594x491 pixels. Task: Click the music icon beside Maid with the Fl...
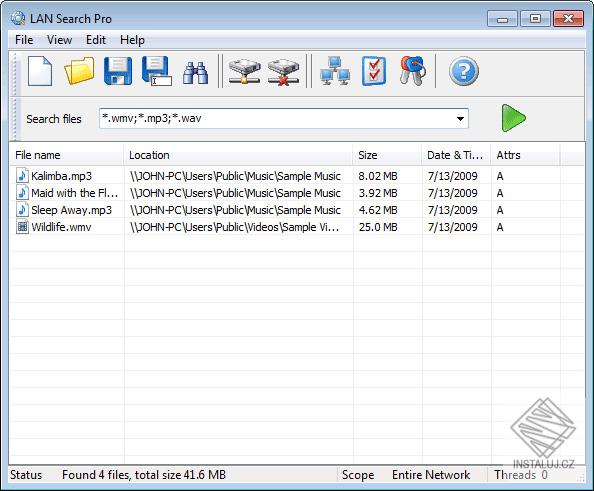click(22, 192)
